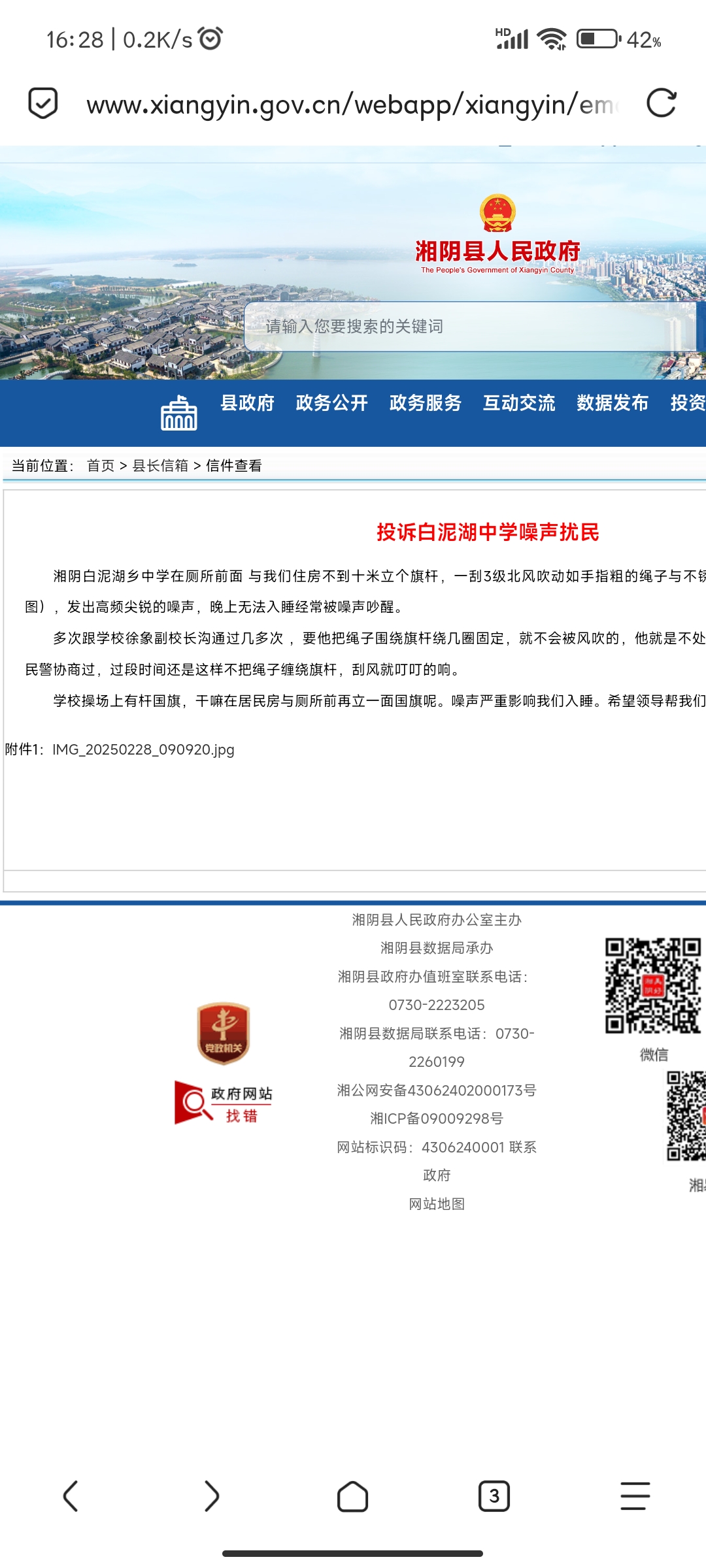706x1568 pixels.
Task: Tap the red 党政机关 badge icon
Action: pyautogui.click(x=224, y=1033)
